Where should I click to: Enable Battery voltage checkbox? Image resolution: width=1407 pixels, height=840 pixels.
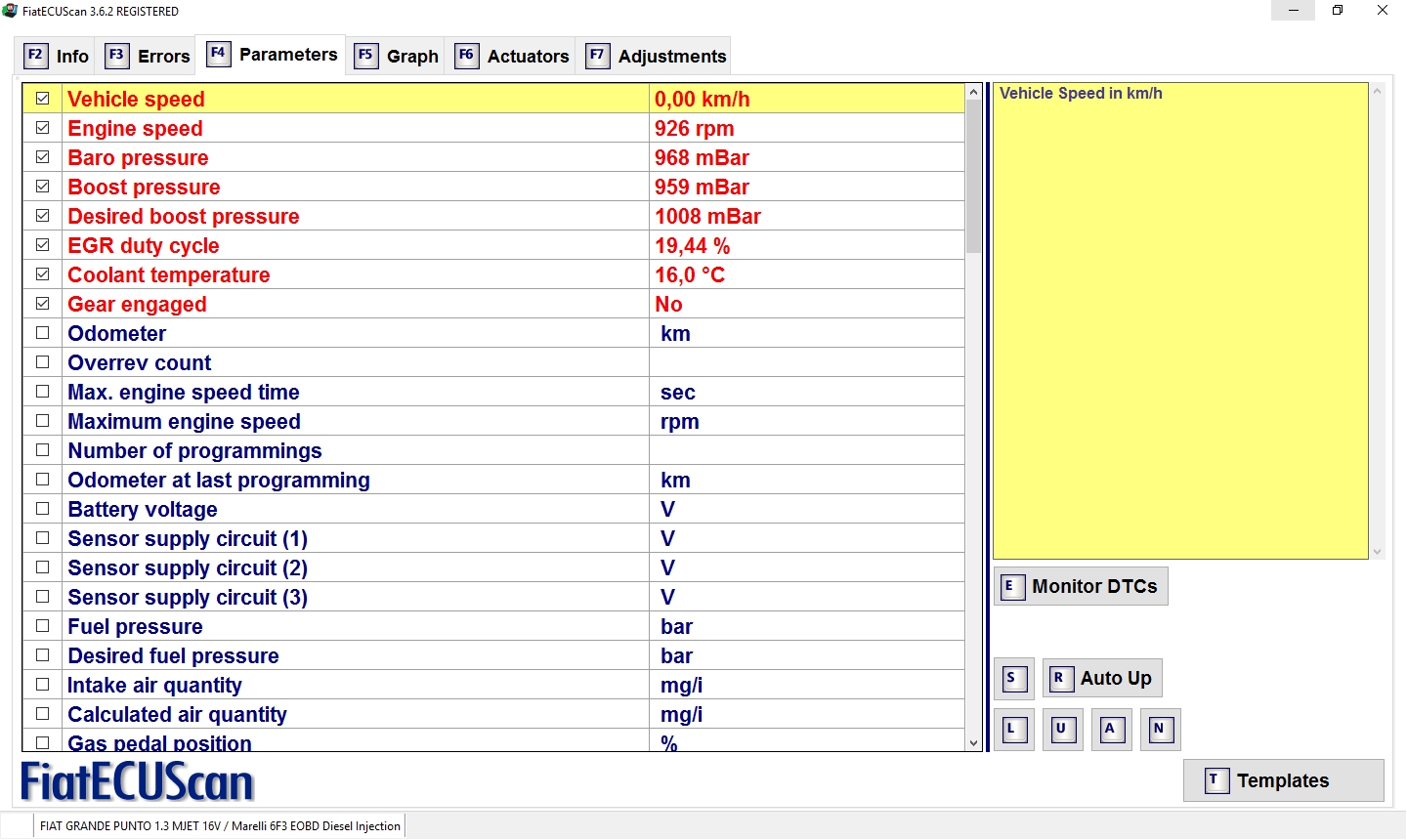coord(43,509)
